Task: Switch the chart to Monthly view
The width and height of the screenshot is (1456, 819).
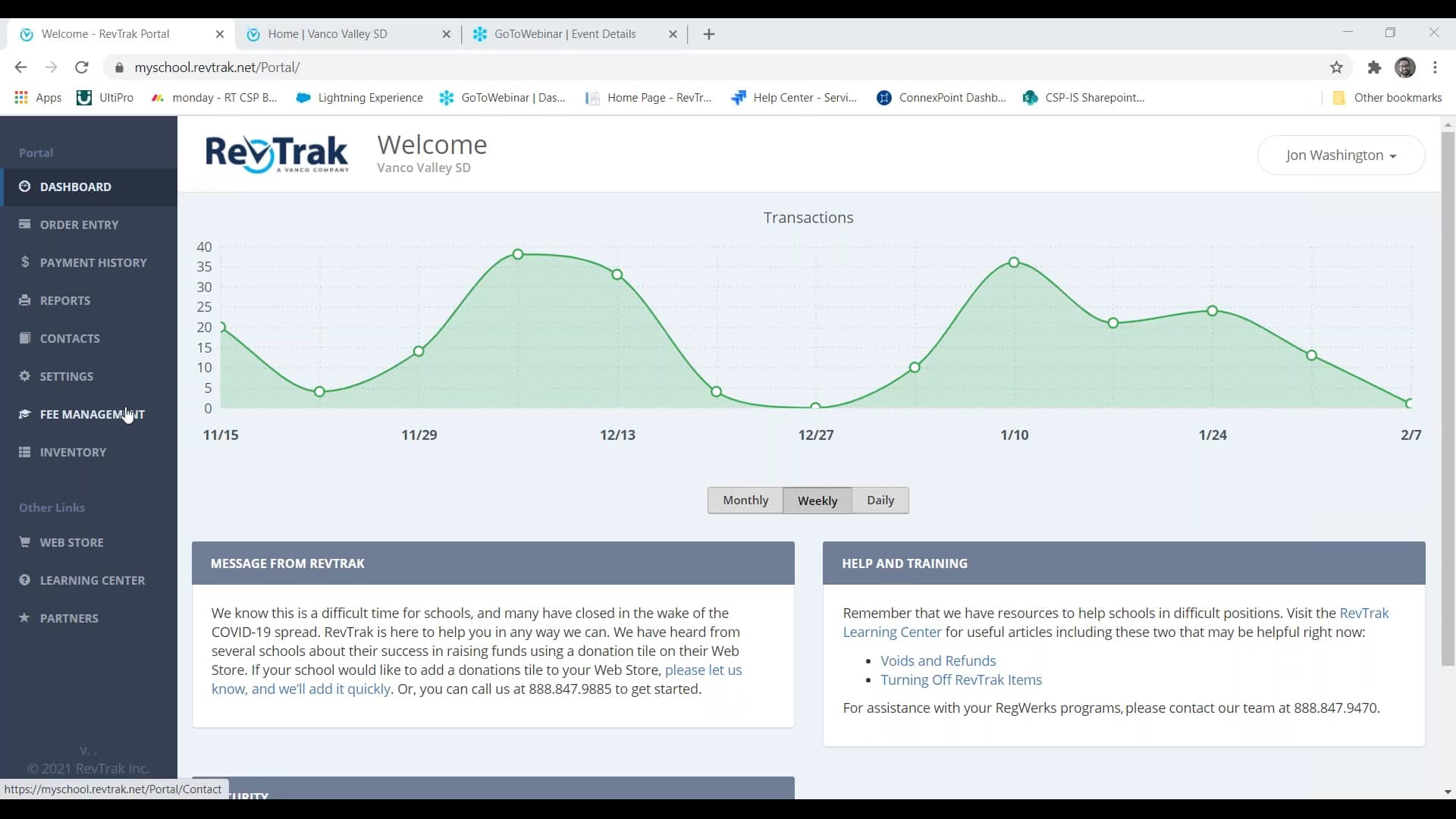Action: (745, 500)
